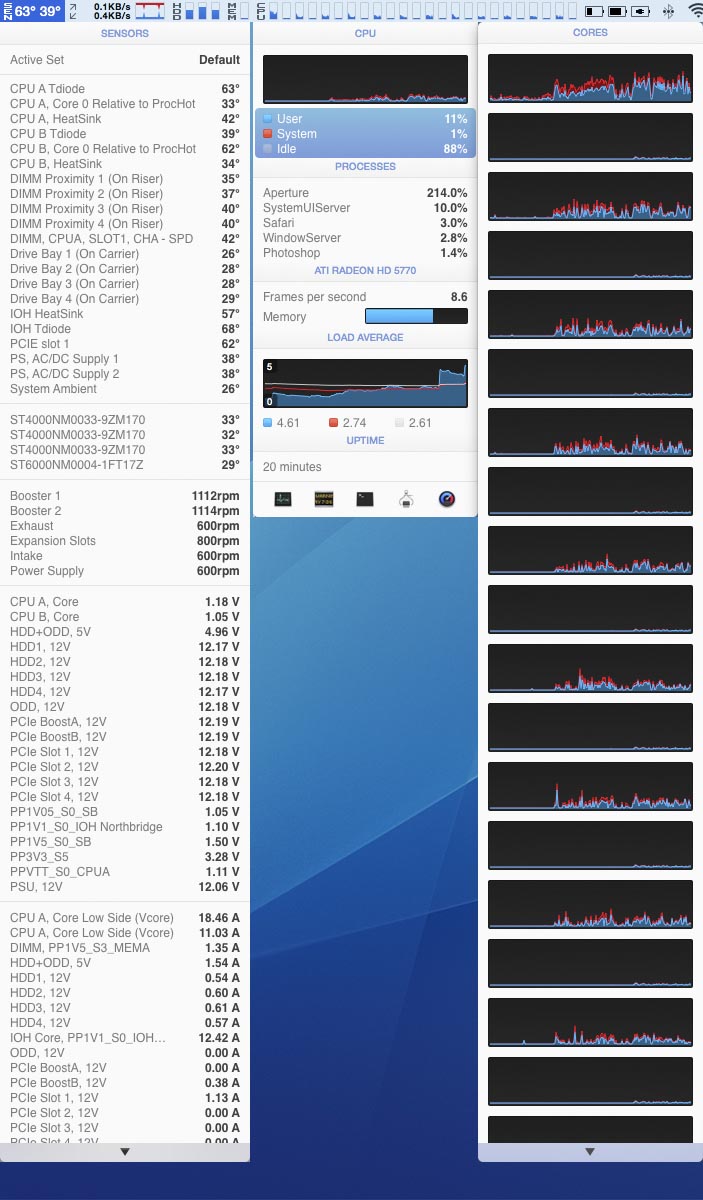The image size is (703, 1200).
Task: Open iStat Menus gauge icon
Action: tap(447, 499)
